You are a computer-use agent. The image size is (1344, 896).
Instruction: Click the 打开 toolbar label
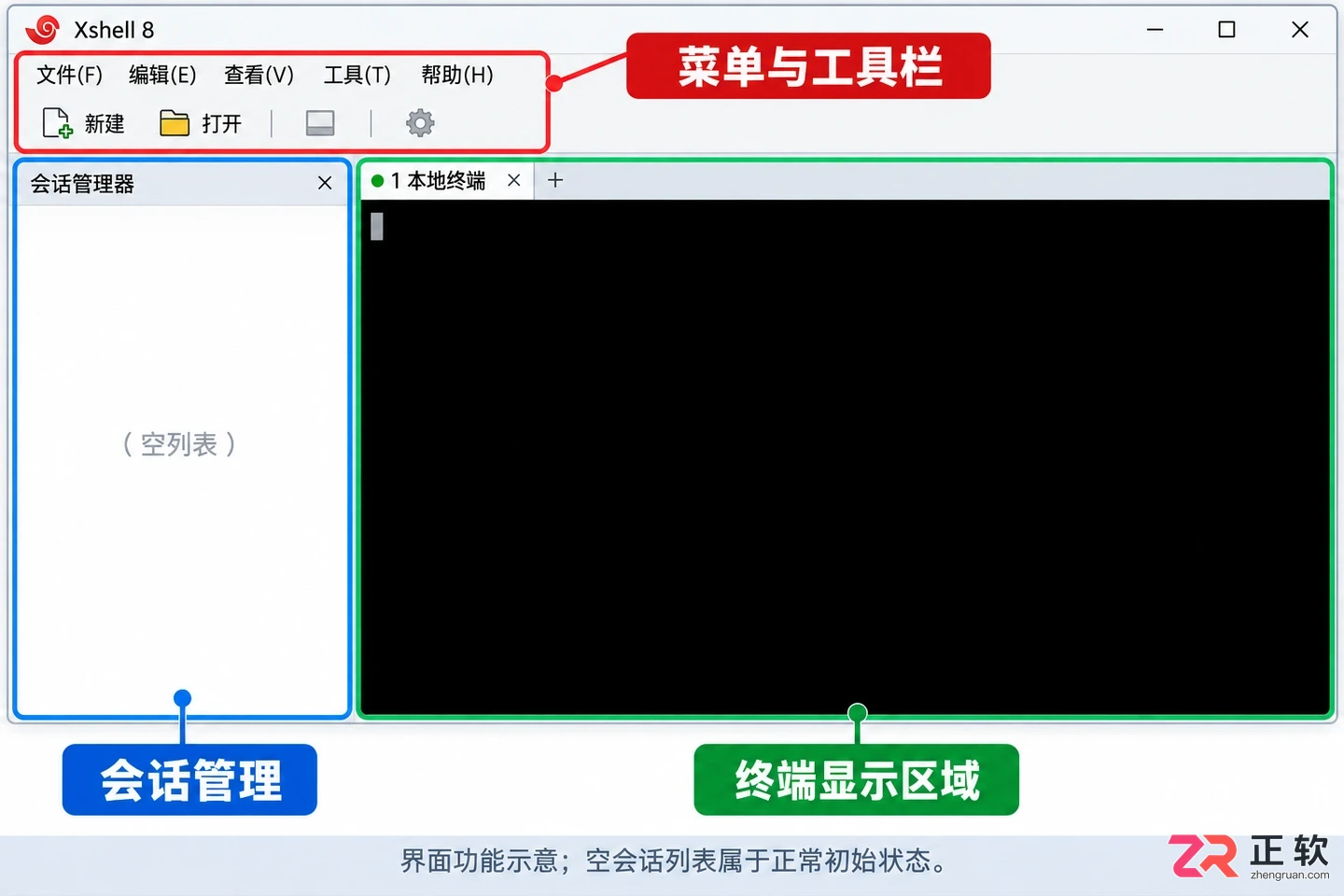(222, 123)
